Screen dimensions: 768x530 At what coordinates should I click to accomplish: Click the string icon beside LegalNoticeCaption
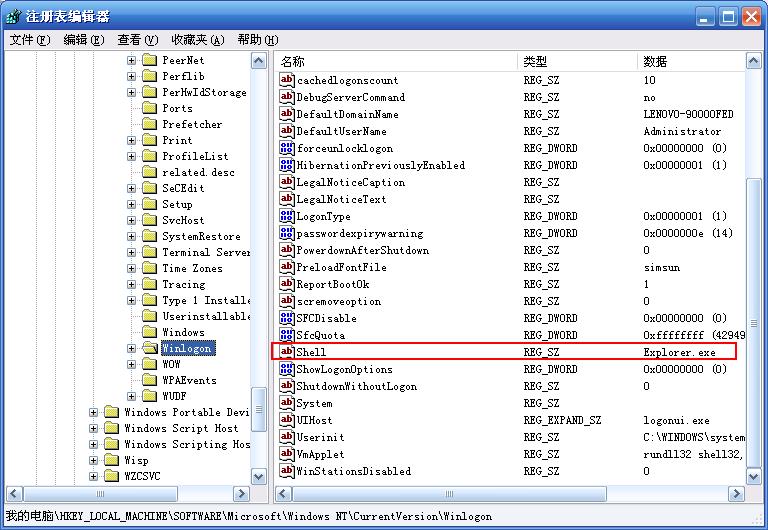point(287,182)
